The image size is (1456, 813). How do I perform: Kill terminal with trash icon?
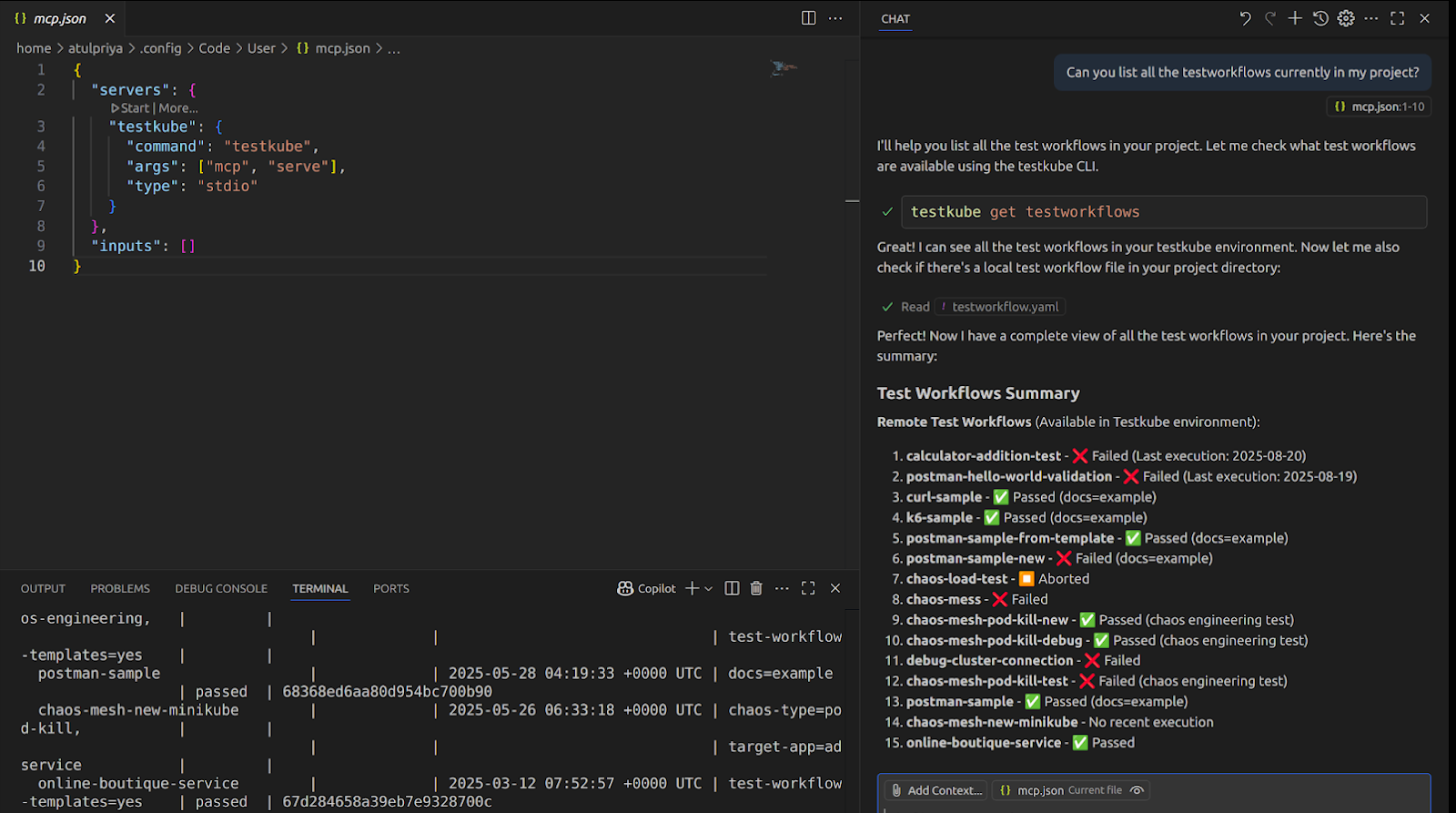[x=756, y=588]
